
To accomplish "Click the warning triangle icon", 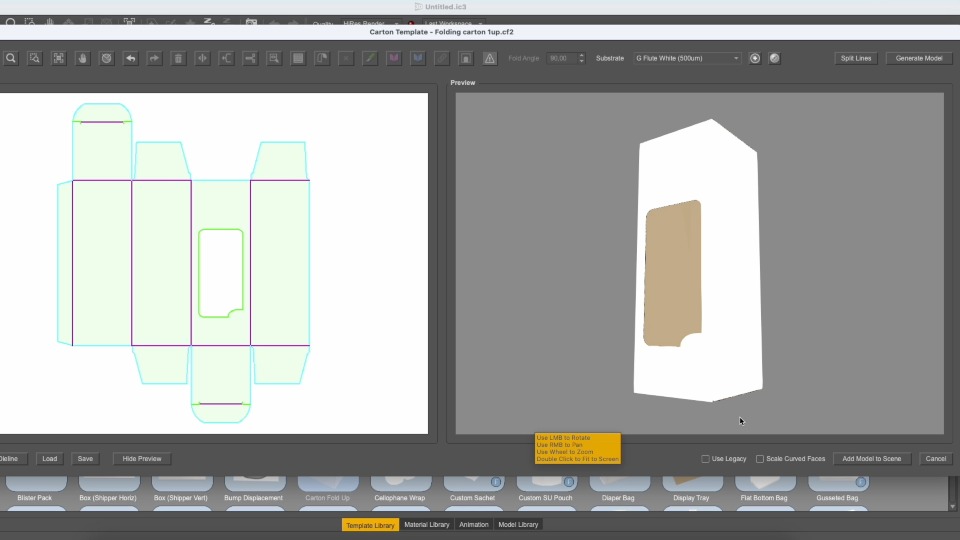I will click(489, 58).
